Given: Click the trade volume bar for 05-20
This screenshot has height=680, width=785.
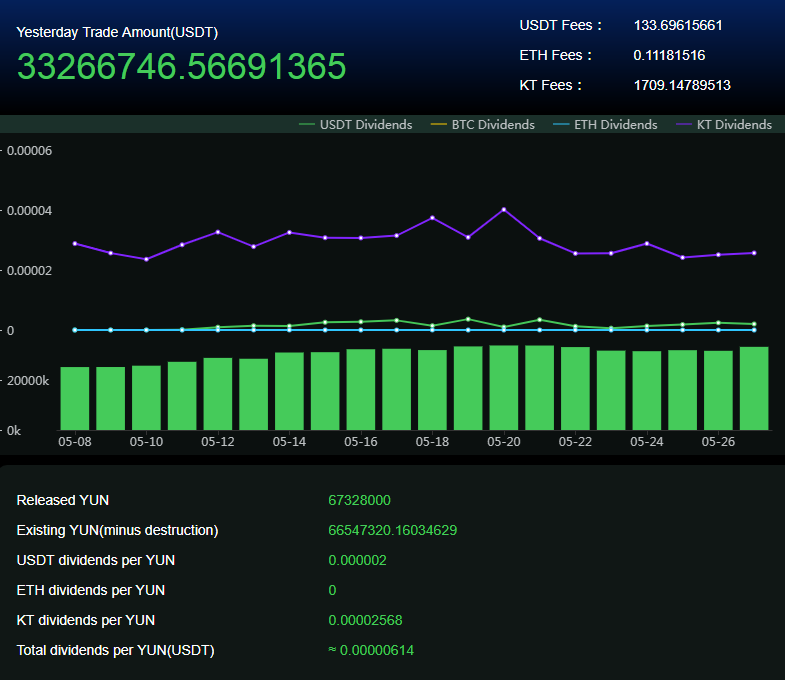Looking at the screenshot, I should coord(504,388).
